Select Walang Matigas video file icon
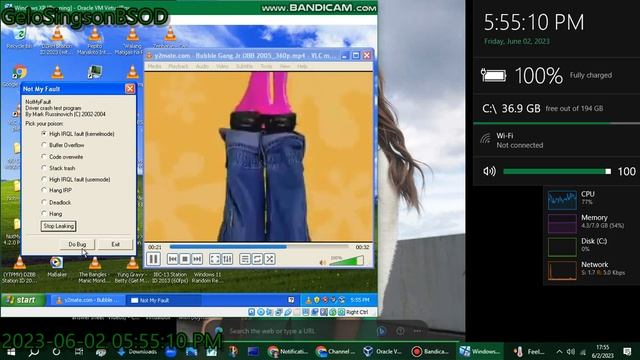640x360 pixels. click(132, 41)
